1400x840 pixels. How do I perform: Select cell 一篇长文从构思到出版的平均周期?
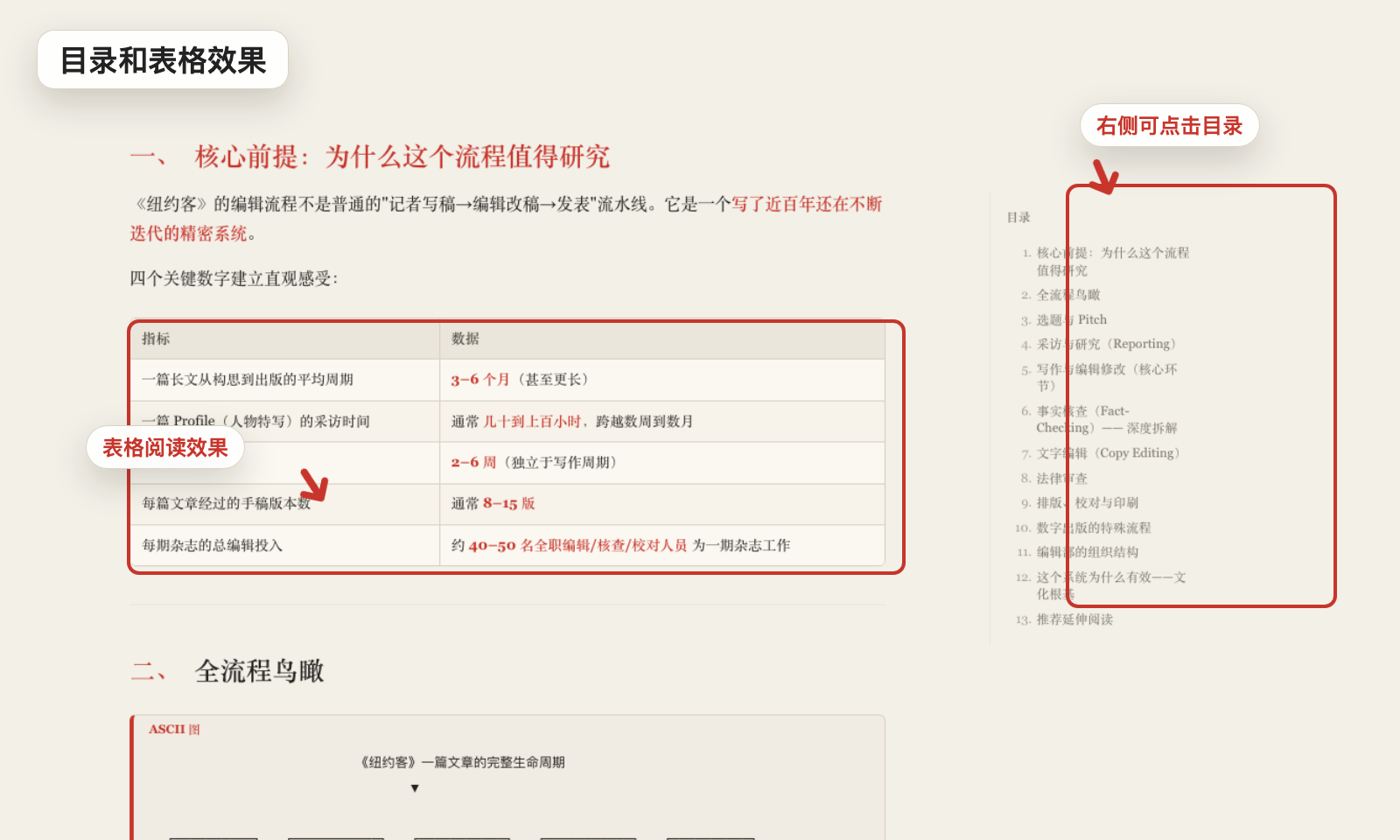pos(284,380)
